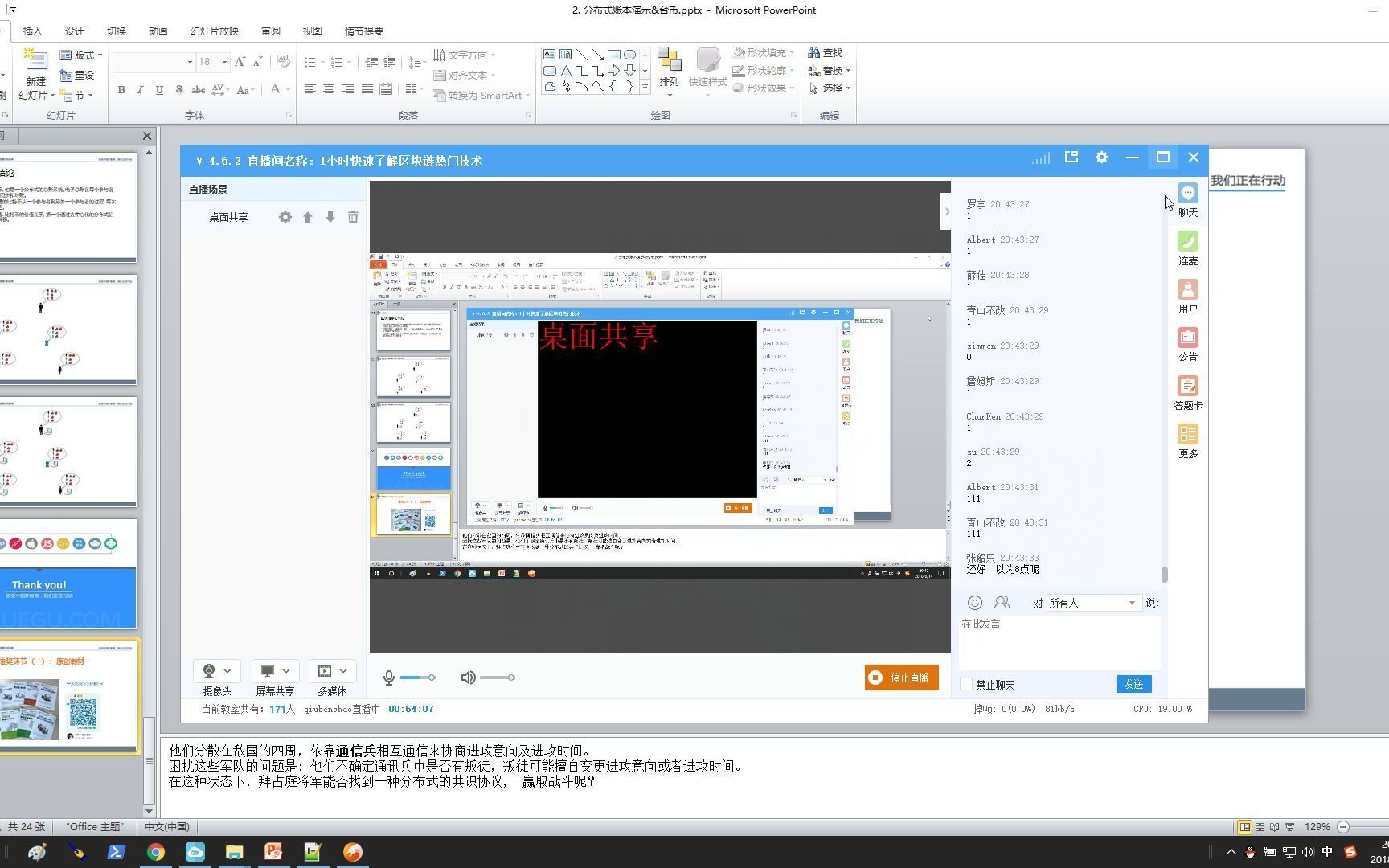Open the 审阅 review ribbon tab
1389x868 pixels.
pyautogui.click(x=271, y=31)
